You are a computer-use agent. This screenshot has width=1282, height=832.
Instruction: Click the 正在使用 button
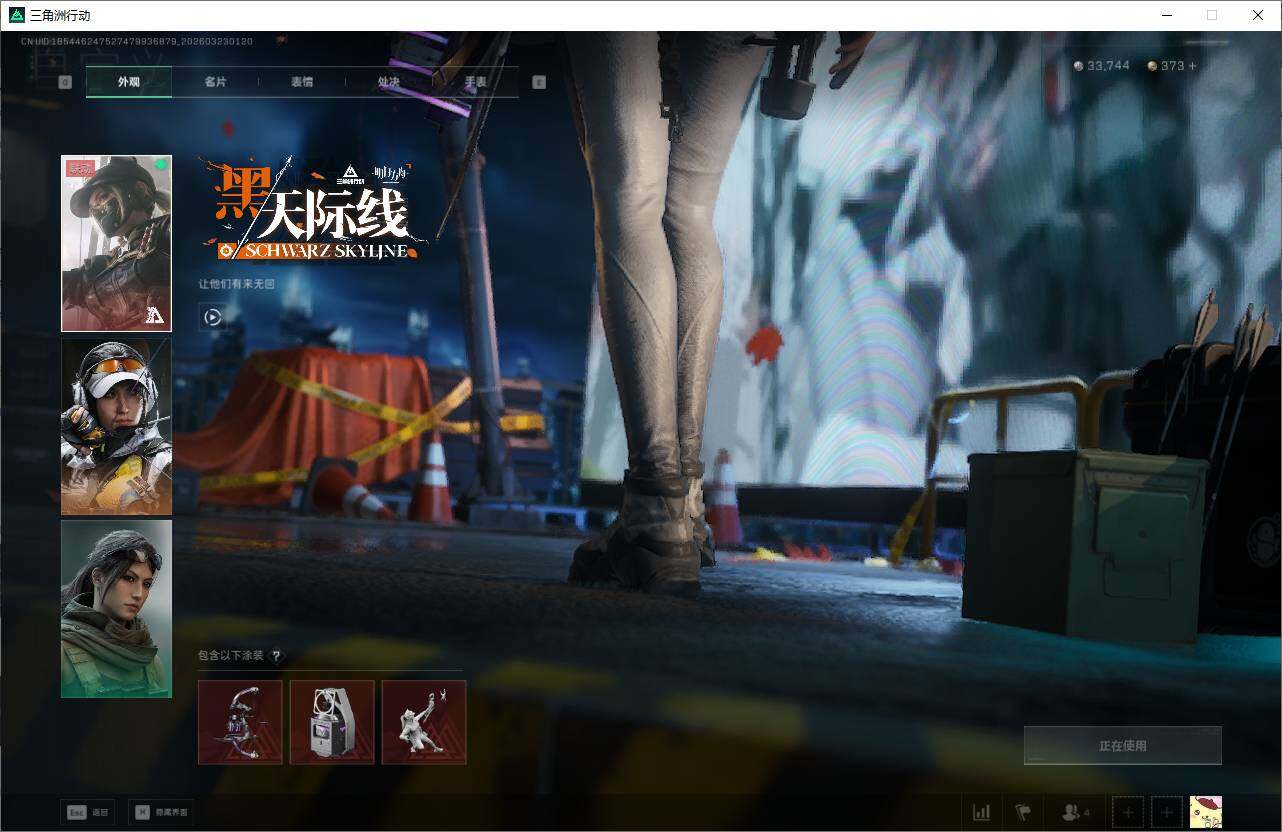1123,745
